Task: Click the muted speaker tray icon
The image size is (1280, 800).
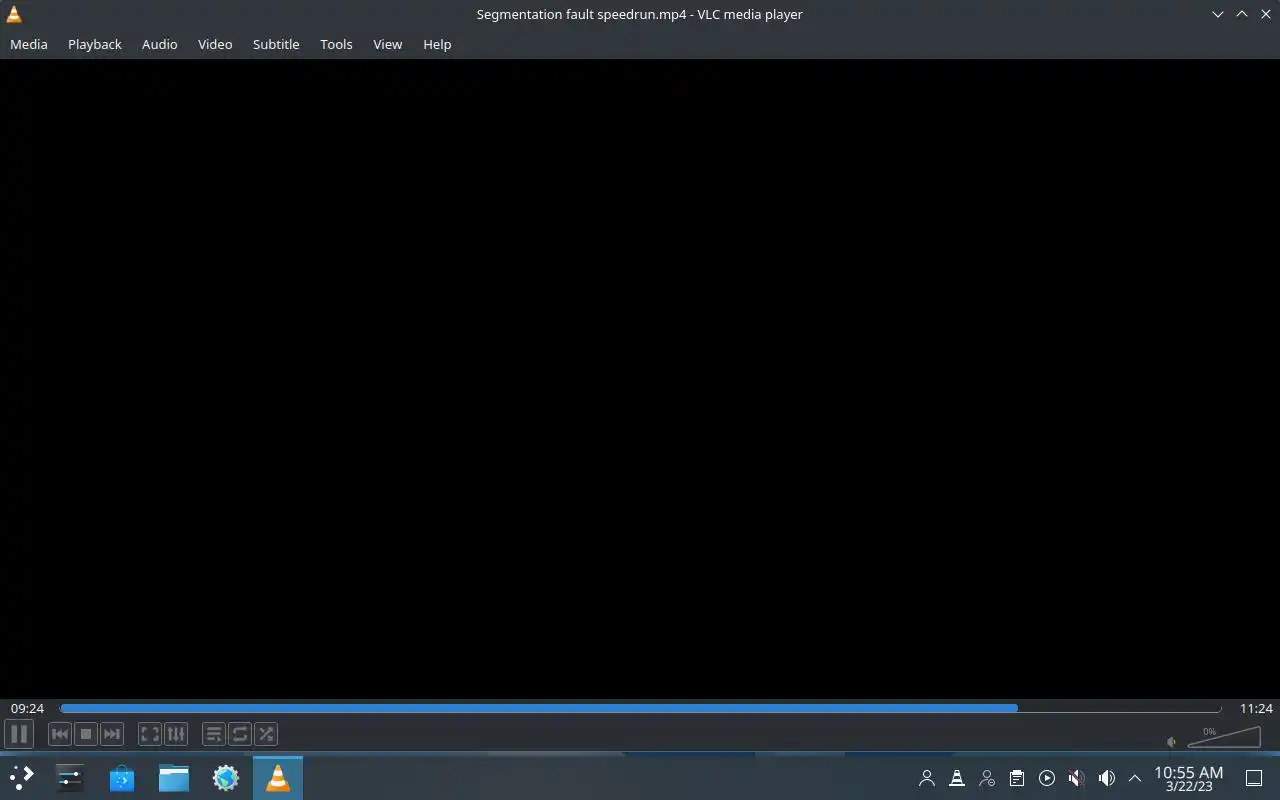Action: 1077,778
